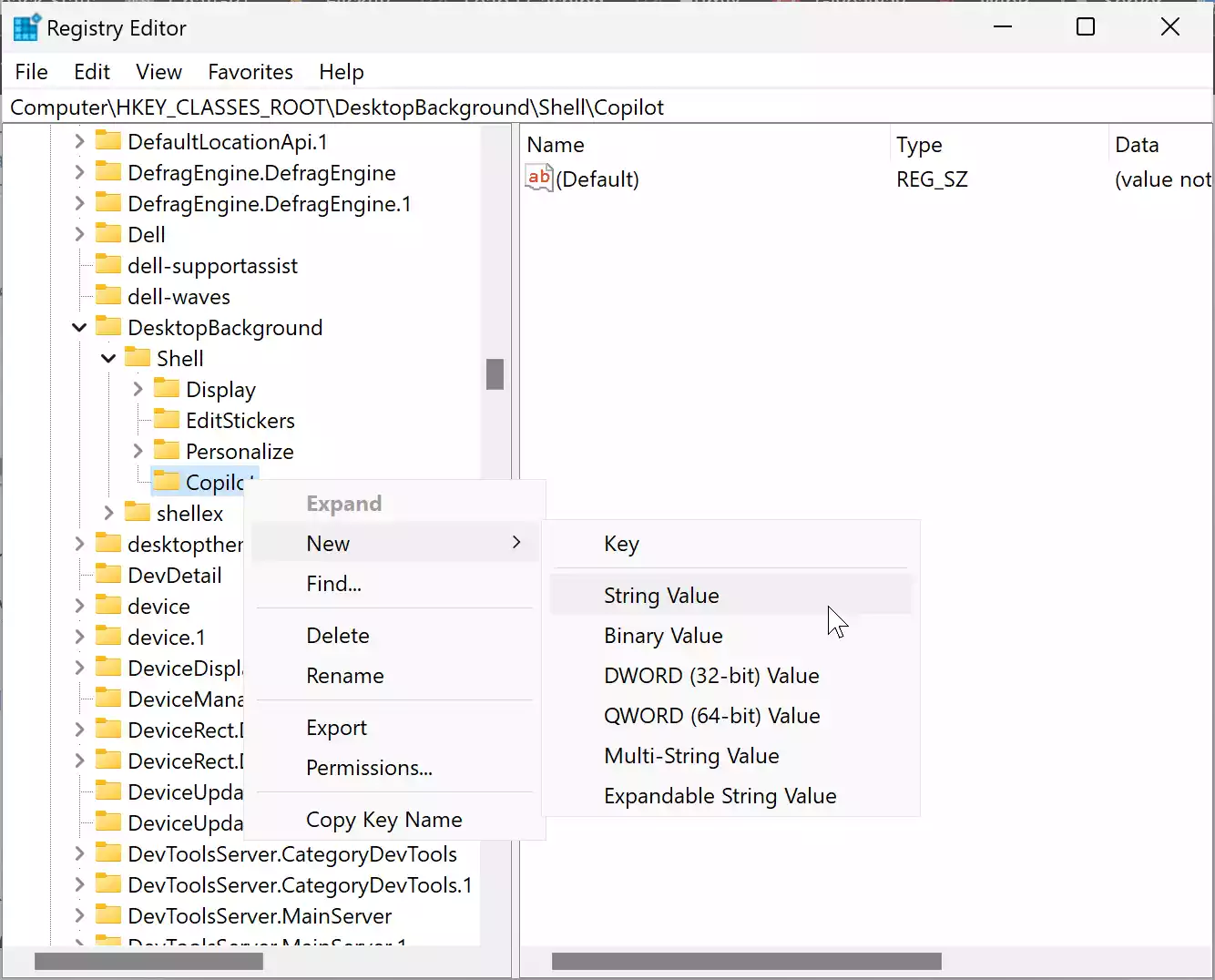Image resolution: width=1215 pixels, height=980 pixels.
Task: Select Multi-String Value
Action: [730, 756]
